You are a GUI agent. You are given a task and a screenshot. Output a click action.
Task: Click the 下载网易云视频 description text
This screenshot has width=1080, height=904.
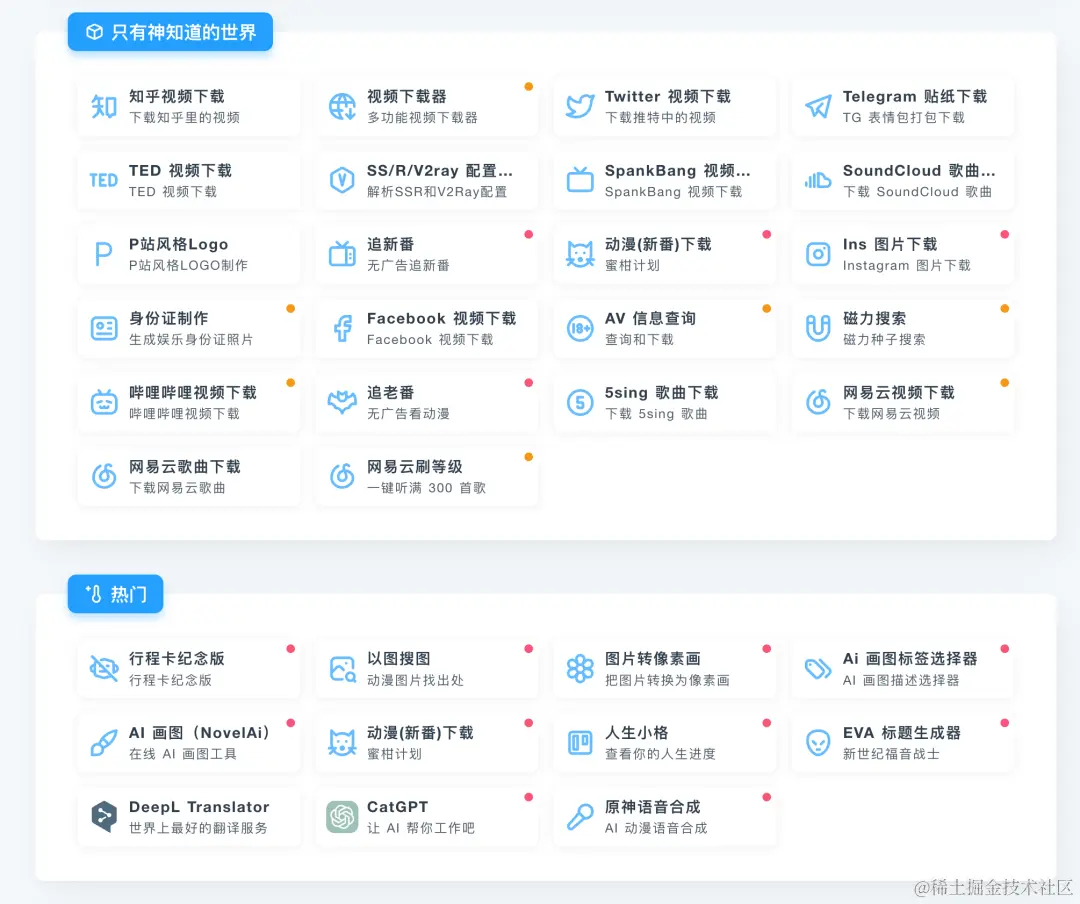(x=891, y=413)
